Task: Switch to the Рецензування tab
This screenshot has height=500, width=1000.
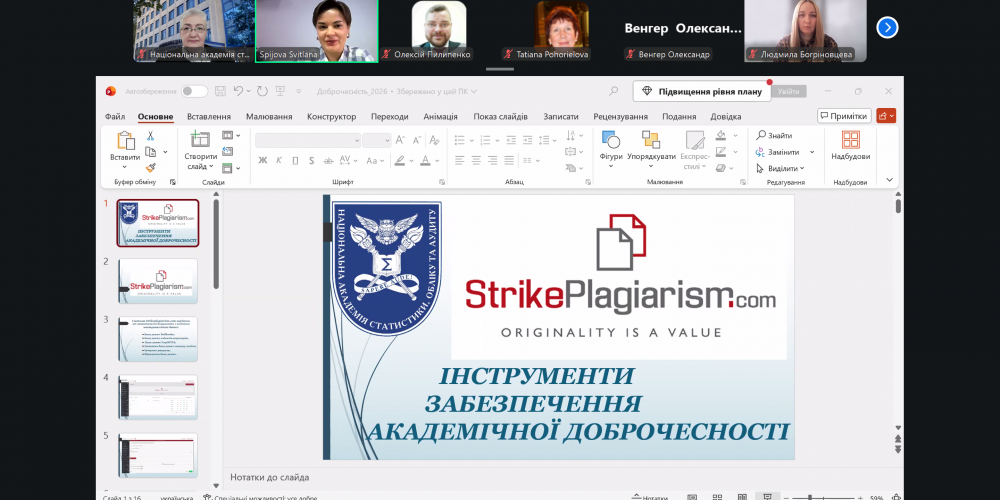Action: (x=621, y=117)
